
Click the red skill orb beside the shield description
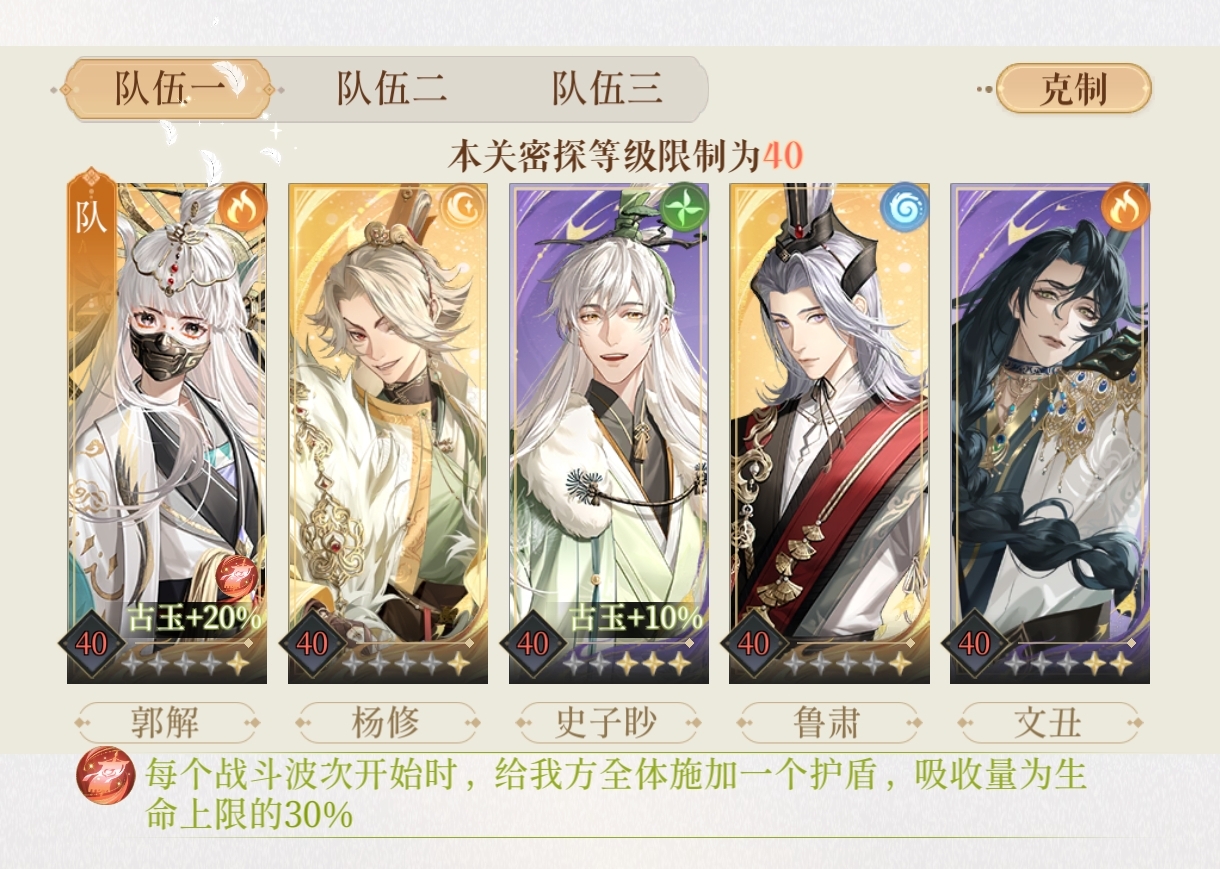pos(105,776)
